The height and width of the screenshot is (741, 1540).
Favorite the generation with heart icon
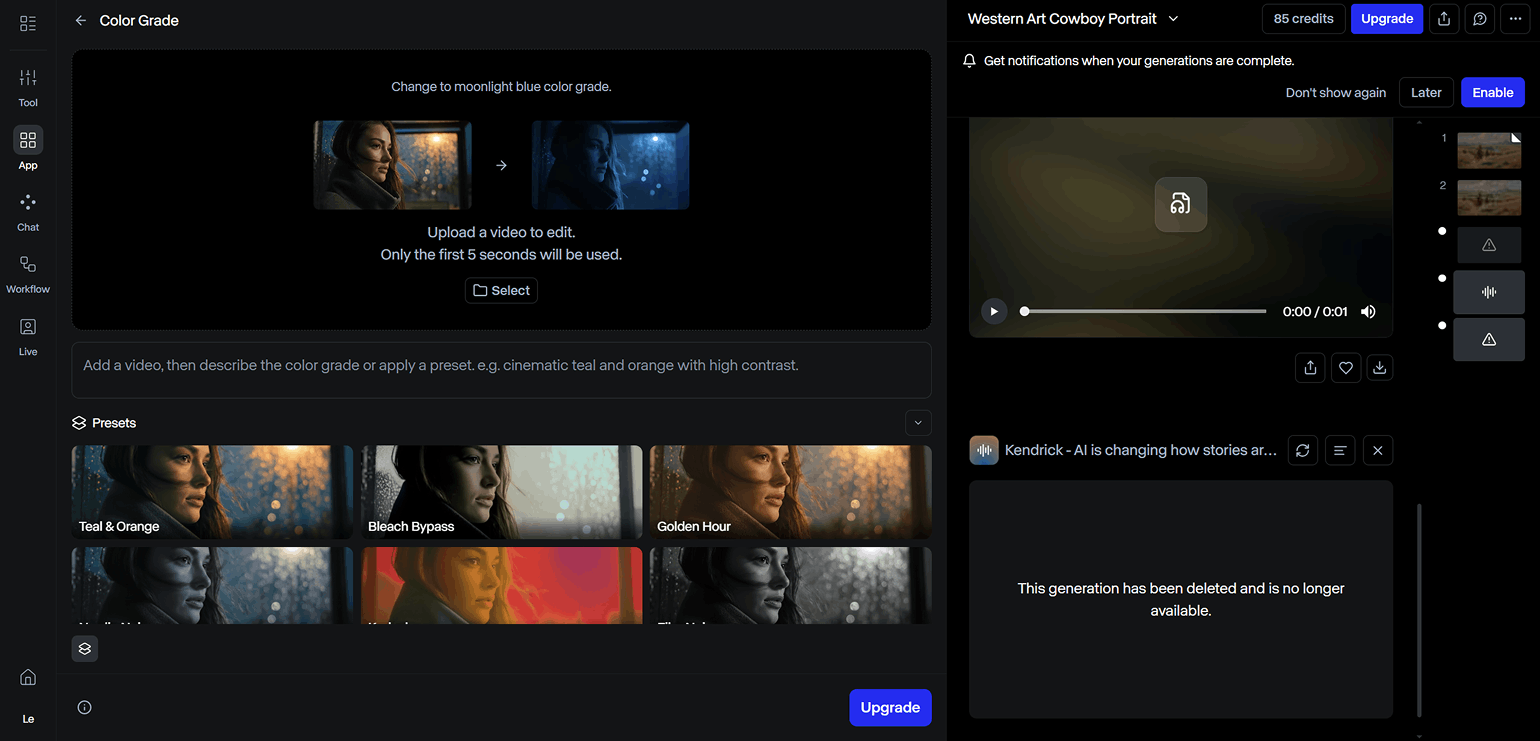1345,368
